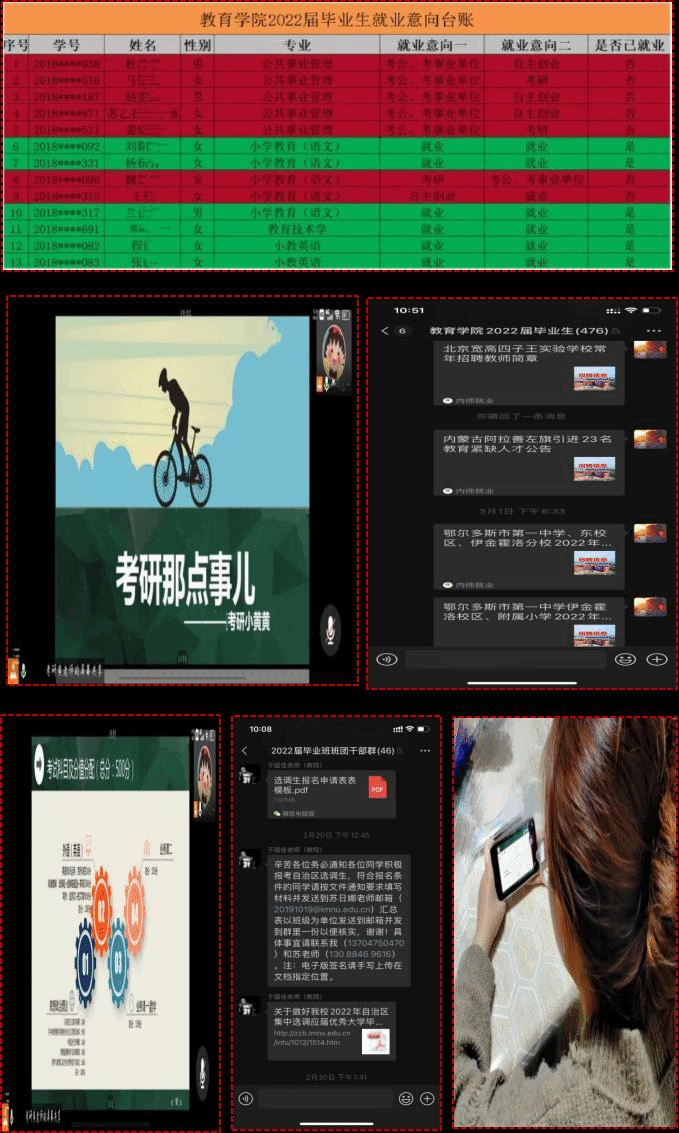679x1133 pixels.
Task: Toggle the microphone button on the 考研那点事儿 meeting
Action: click(x=331, y=629)
